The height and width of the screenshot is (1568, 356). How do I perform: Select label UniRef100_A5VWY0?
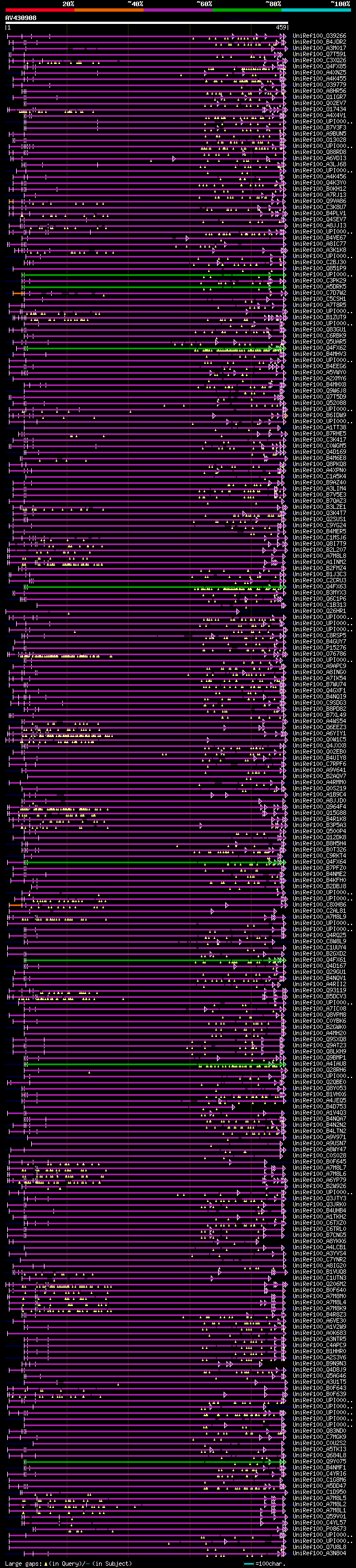tap(319, 373)
